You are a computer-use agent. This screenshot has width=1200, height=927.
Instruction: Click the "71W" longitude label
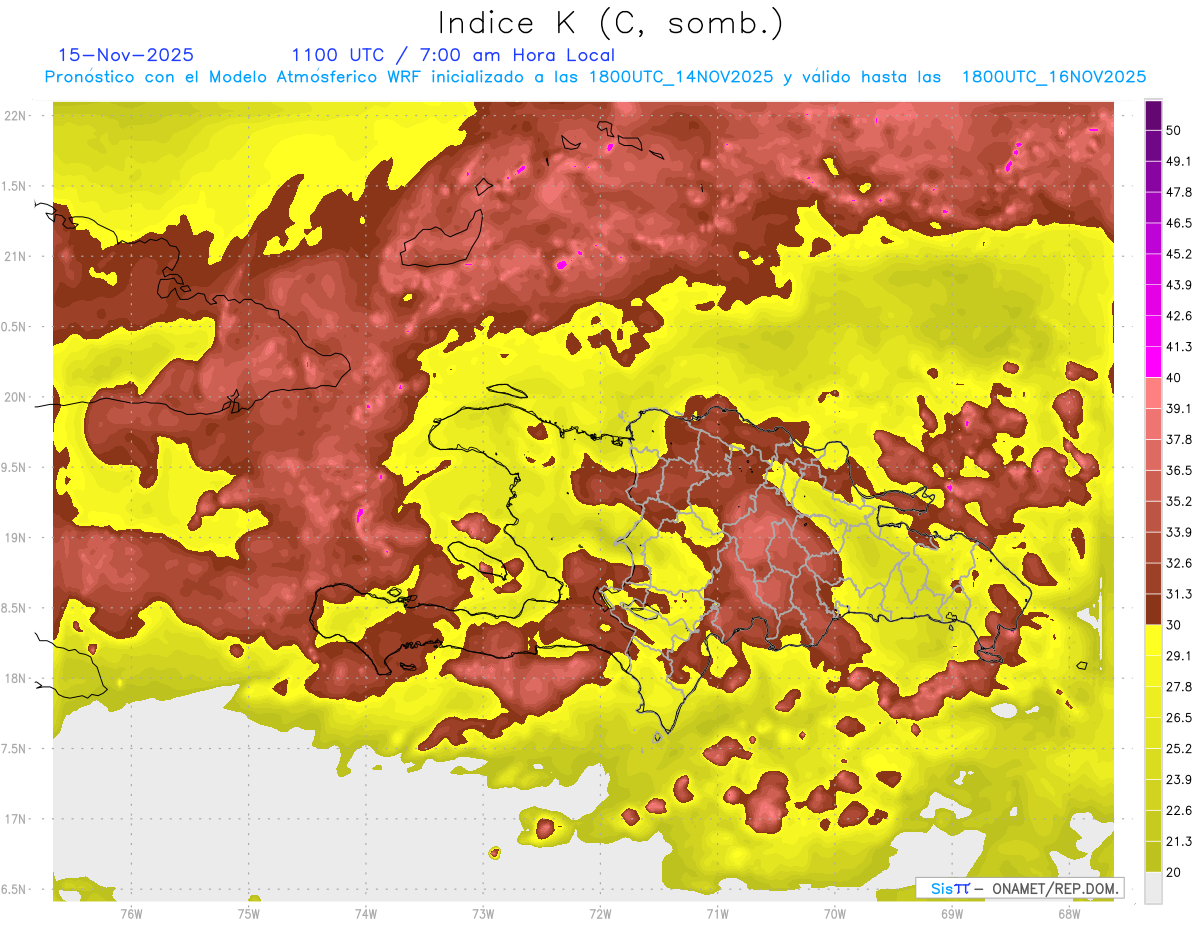pos(717,914)
